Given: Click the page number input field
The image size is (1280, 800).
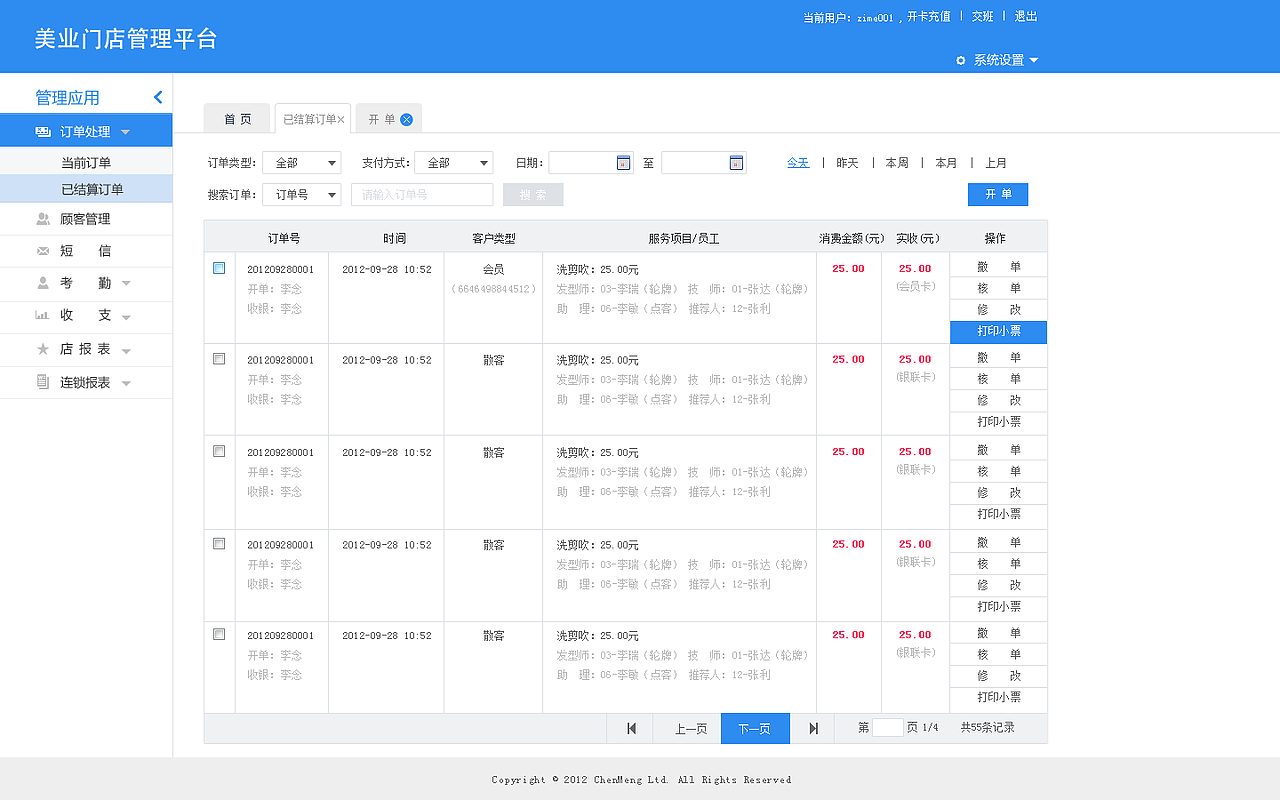Looking at the screenshot, I should 888,728.
